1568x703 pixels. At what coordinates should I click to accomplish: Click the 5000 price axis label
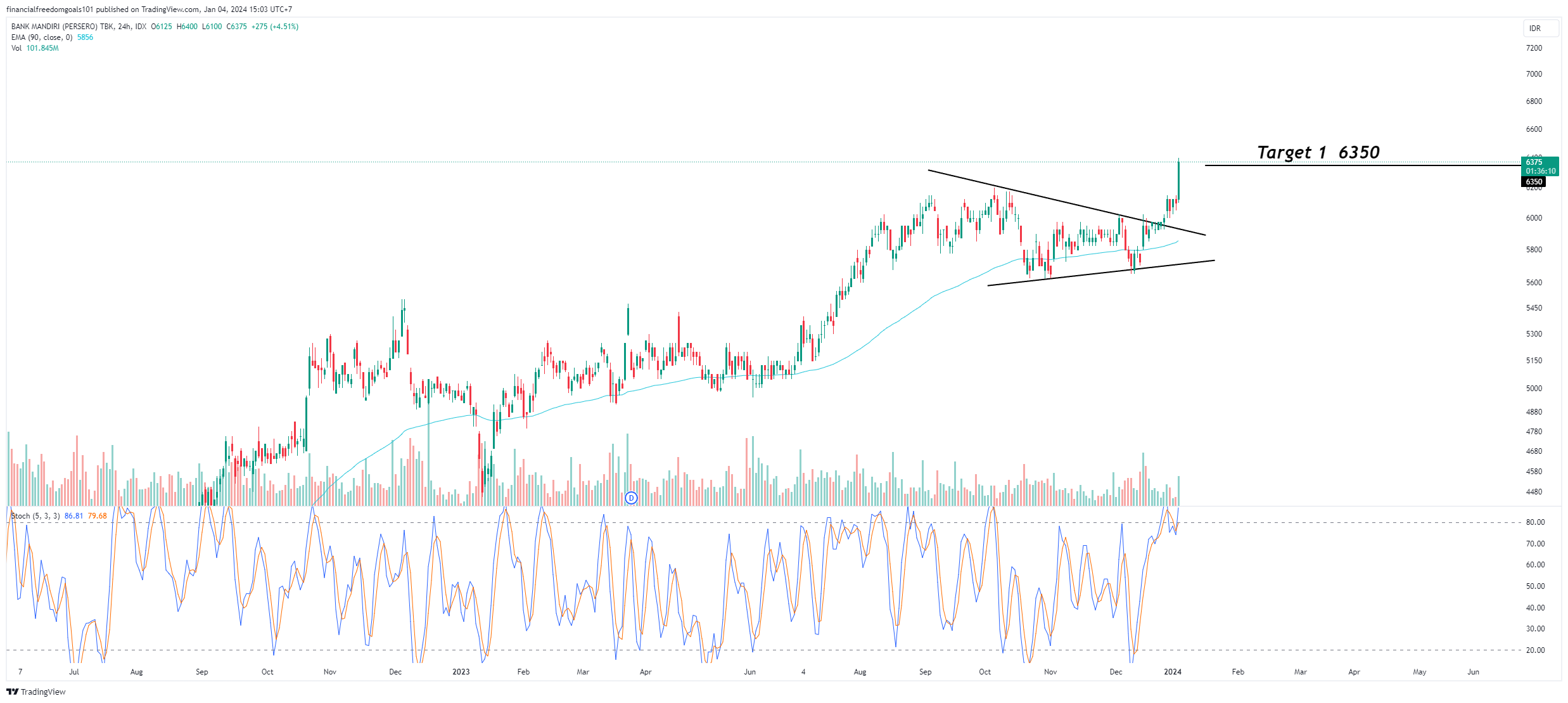[1534, 389]
